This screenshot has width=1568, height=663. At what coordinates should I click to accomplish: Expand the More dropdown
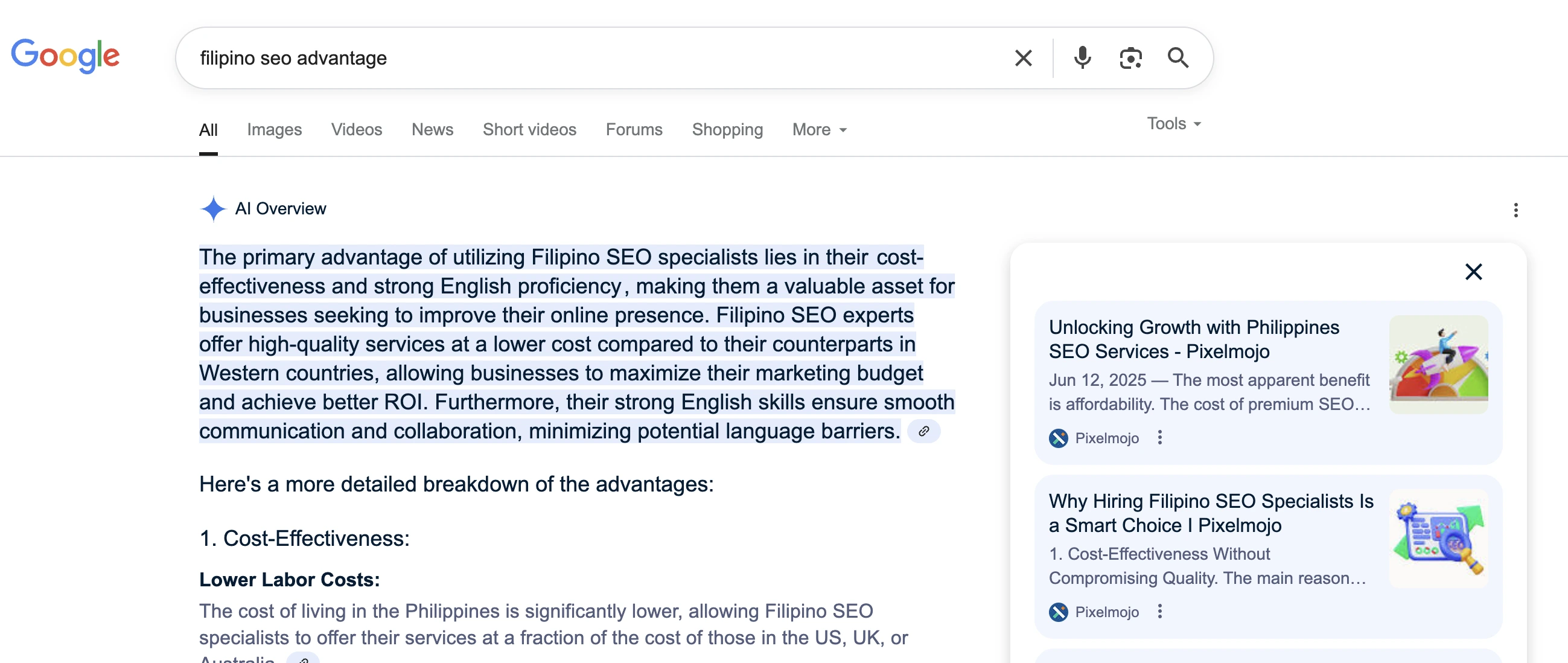pyautogui.click(x=819, y=130)
